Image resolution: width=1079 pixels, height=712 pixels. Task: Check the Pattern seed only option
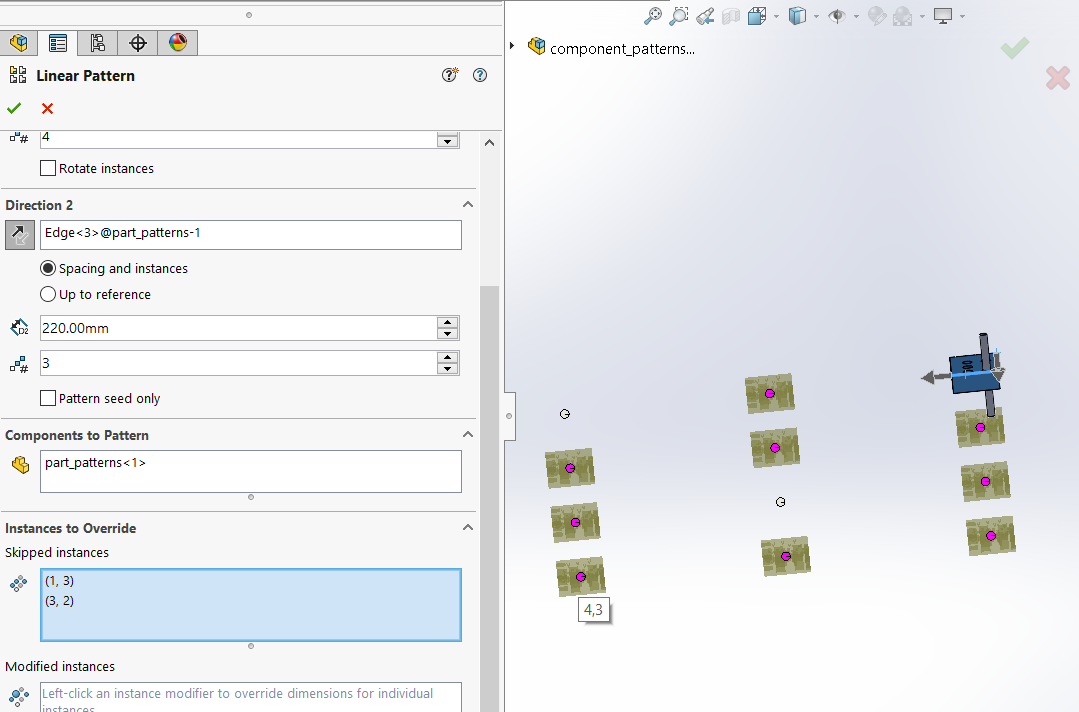pyautogui.click(x=47, y=398)
